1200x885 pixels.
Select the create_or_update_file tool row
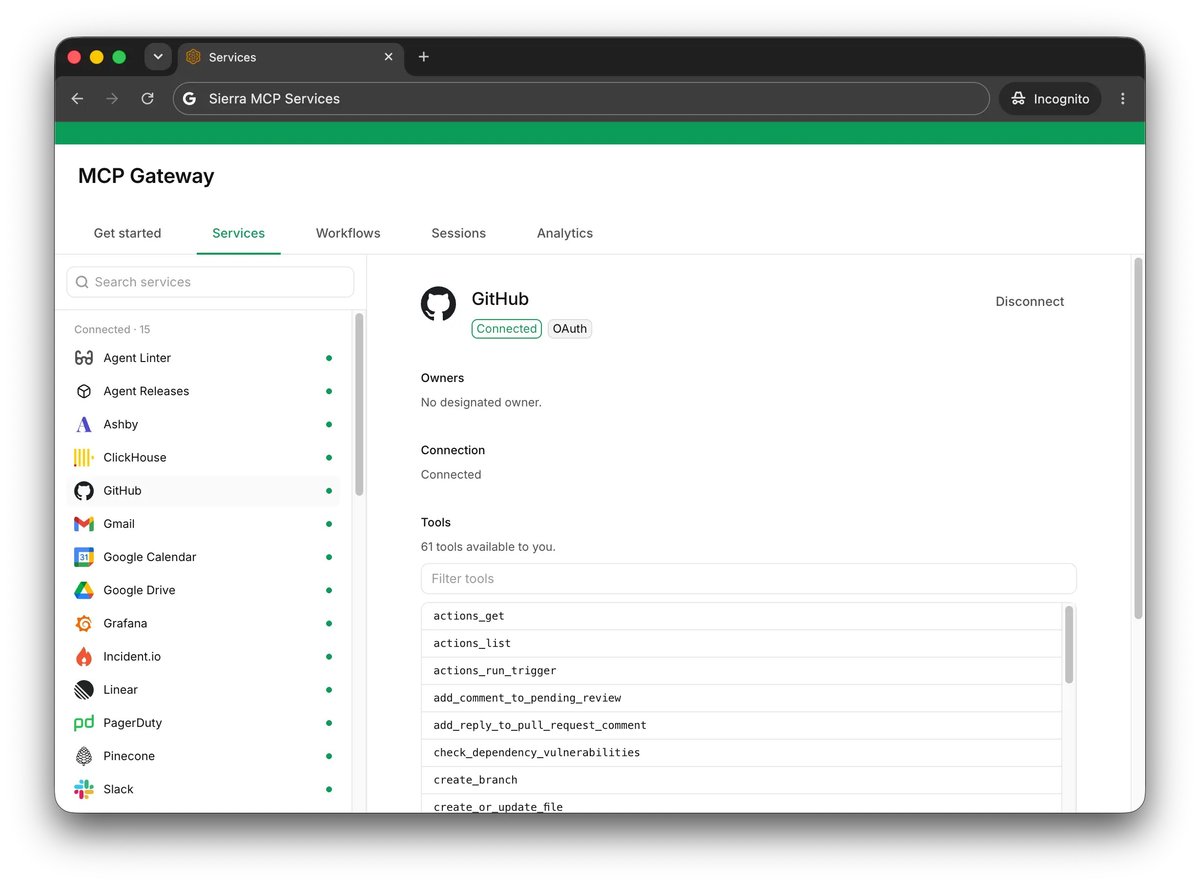tap(742, 804)
